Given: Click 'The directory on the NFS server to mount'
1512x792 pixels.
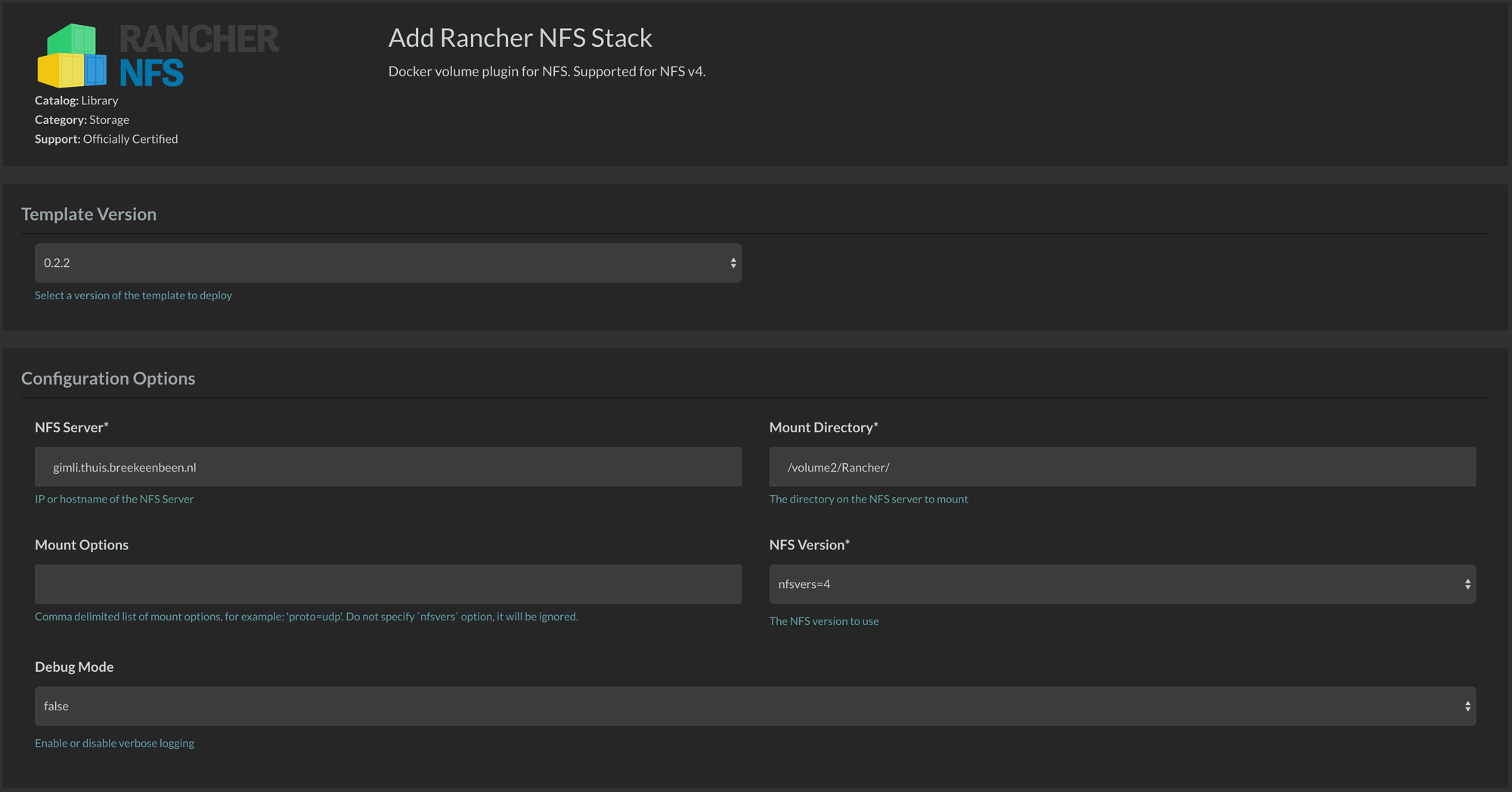Looking at the screenshot, I should (x=869, y=500).
